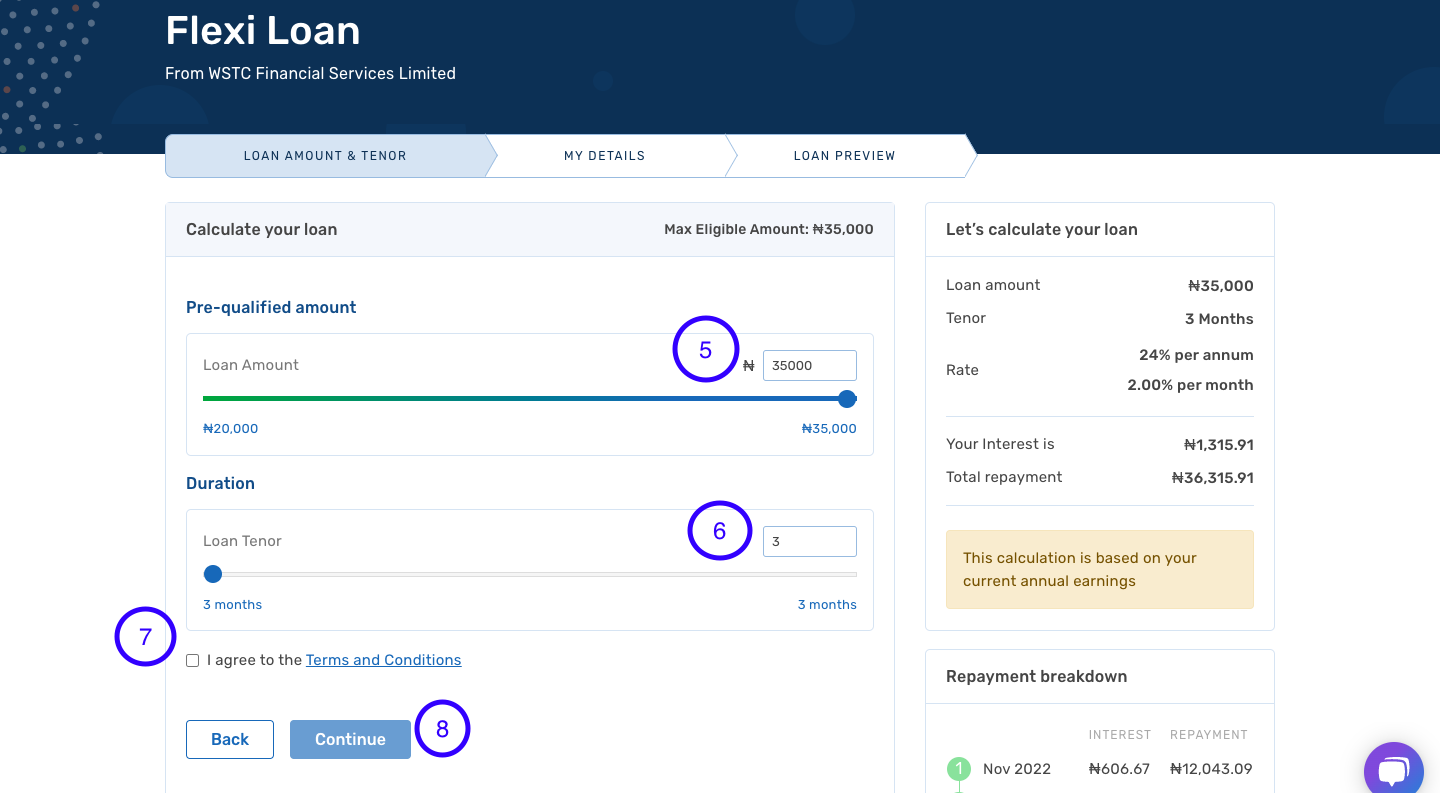Open the Terms and Conditions link
Screen dimensions: 1440x793
383,660
